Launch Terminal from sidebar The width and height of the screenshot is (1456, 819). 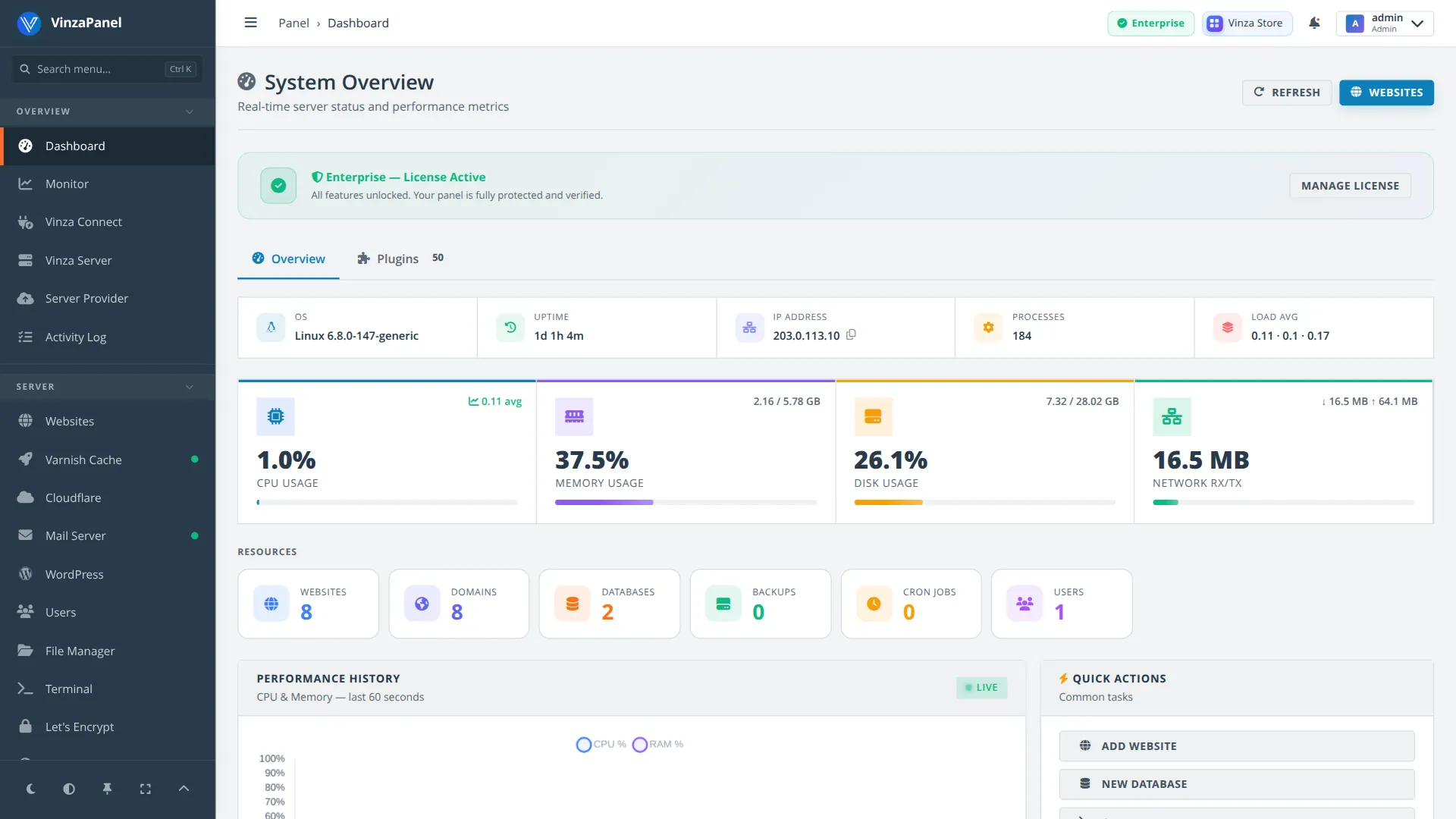108,689
